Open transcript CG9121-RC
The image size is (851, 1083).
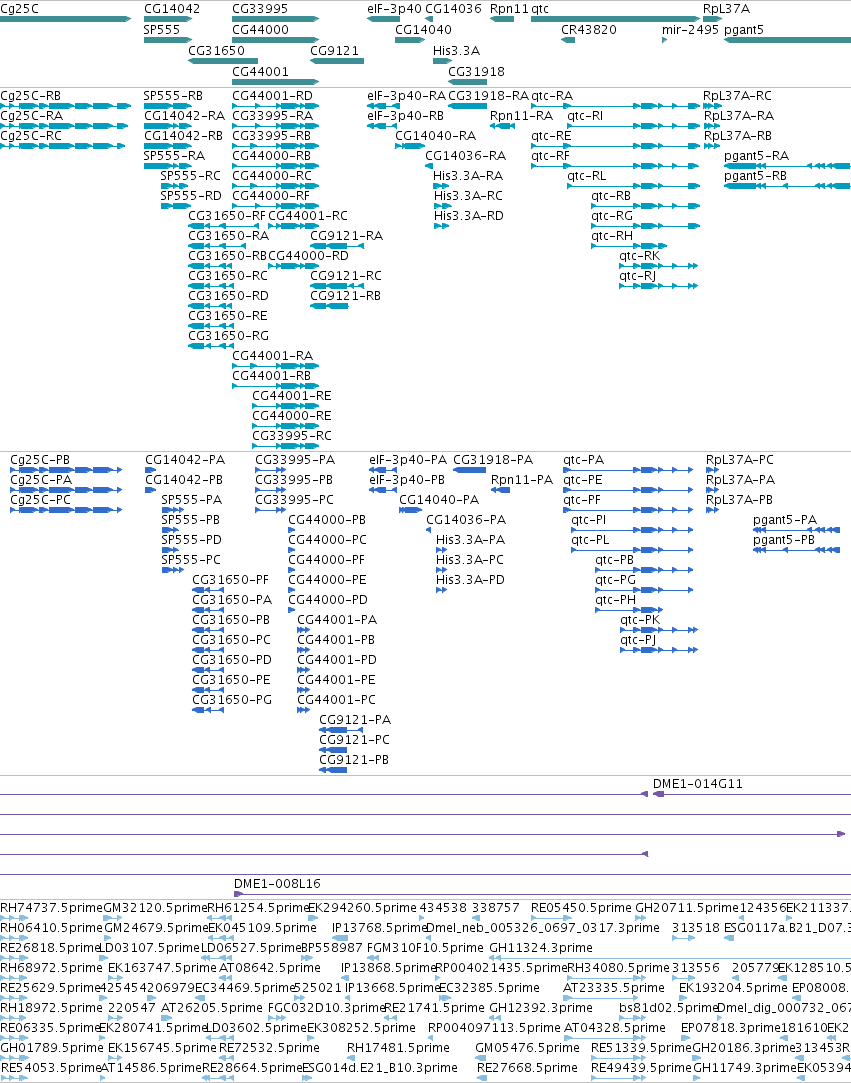345,276
